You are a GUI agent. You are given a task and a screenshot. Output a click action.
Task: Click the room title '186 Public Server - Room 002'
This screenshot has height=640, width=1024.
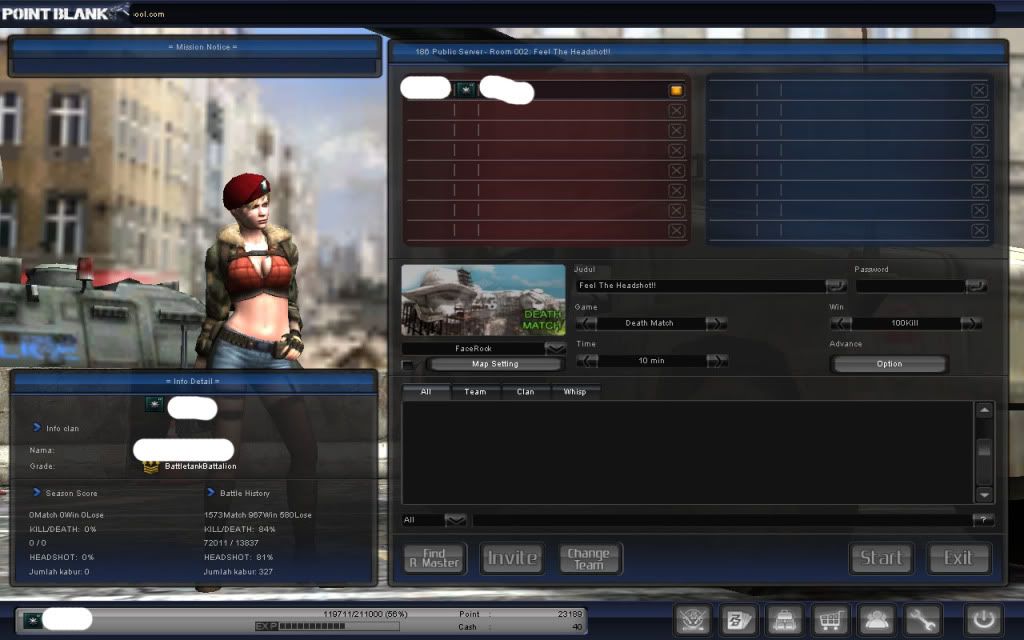(513, 52)
